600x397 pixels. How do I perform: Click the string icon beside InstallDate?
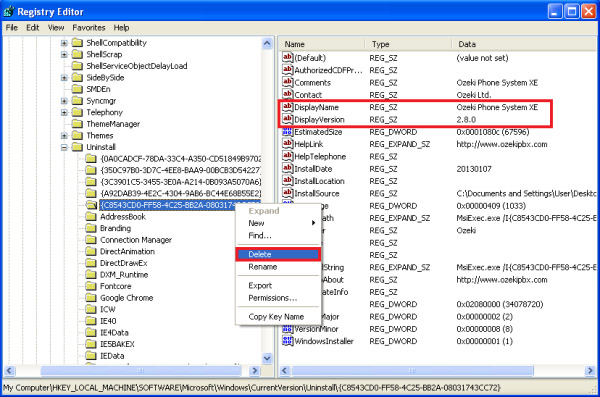288,168
